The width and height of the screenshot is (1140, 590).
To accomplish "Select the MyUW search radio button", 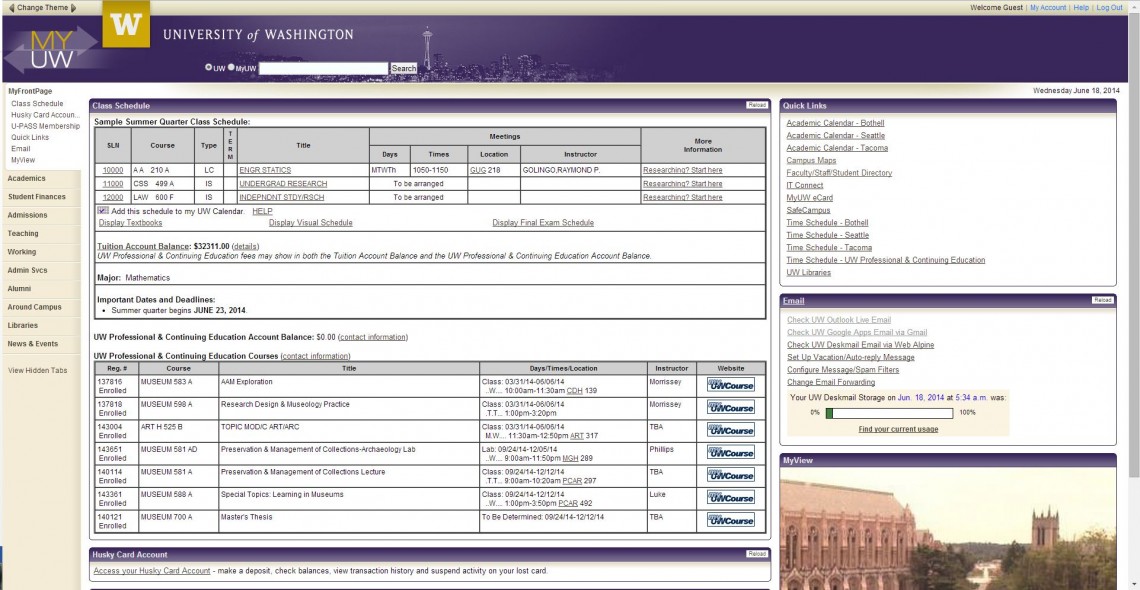I will (231, 68).
